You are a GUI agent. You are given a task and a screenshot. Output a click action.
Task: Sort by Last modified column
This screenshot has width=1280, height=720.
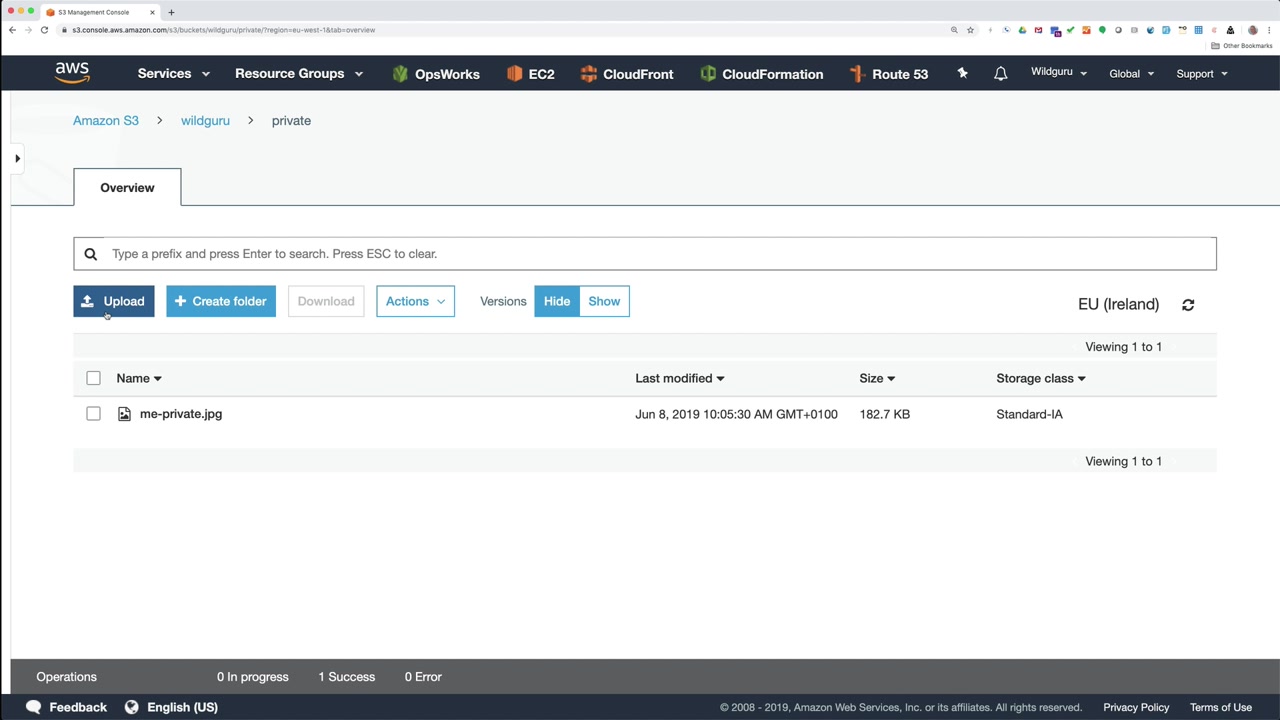[x=680, y=378]
